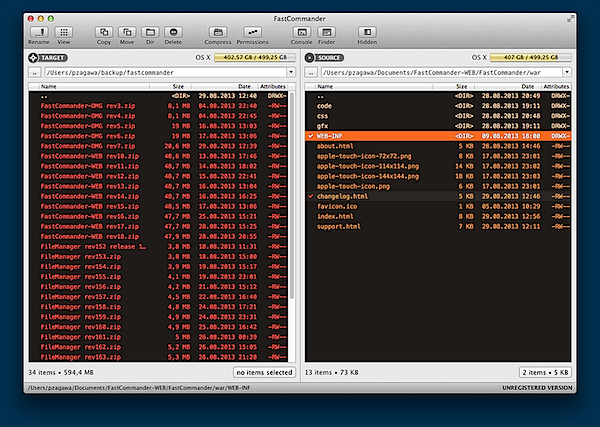Open right panel path history dropdown
The height and width of the screenshot is (427, 600).
tap(567, 72)
